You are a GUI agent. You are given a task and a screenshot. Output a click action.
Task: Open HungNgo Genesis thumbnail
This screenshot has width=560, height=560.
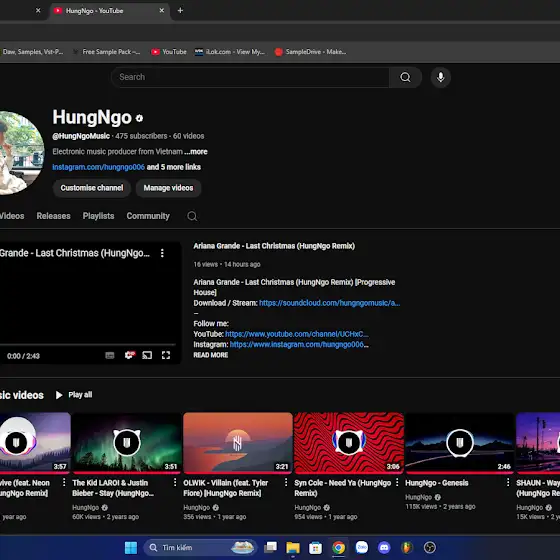pos(460,443)
